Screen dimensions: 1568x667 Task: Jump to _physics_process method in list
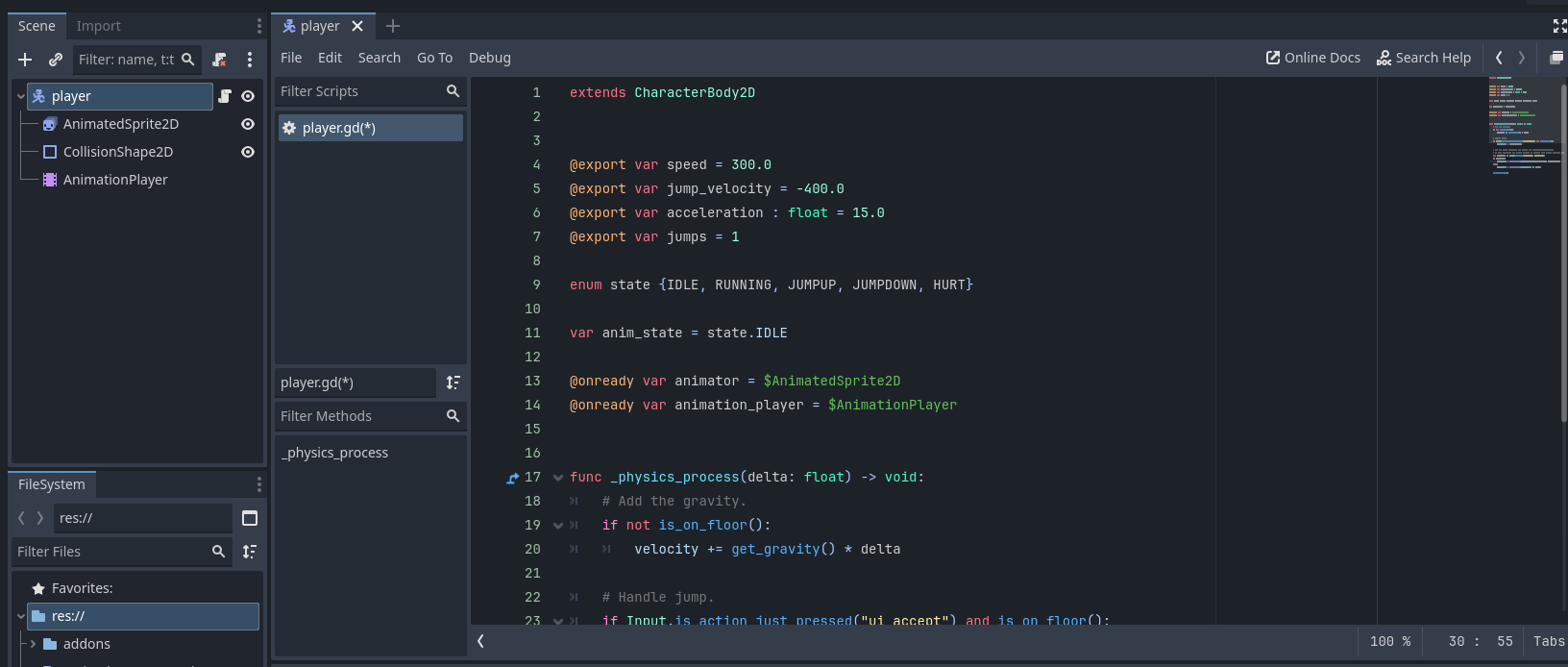click(334, 453)
